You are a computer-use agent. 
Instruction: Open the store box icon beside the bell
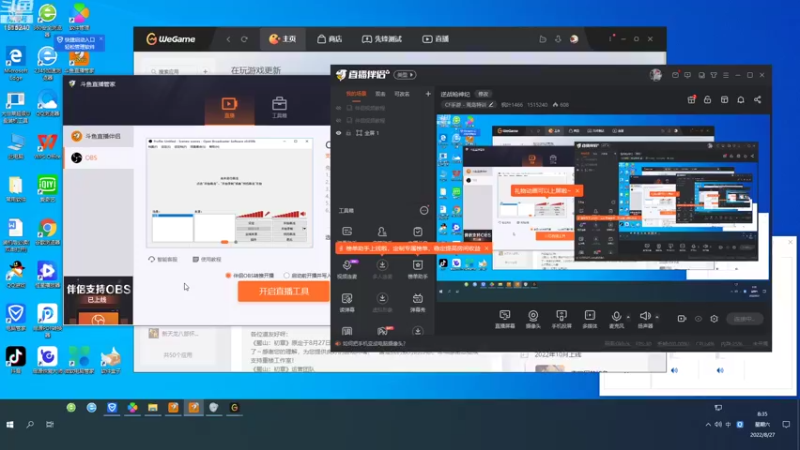(x=724, y=100)
